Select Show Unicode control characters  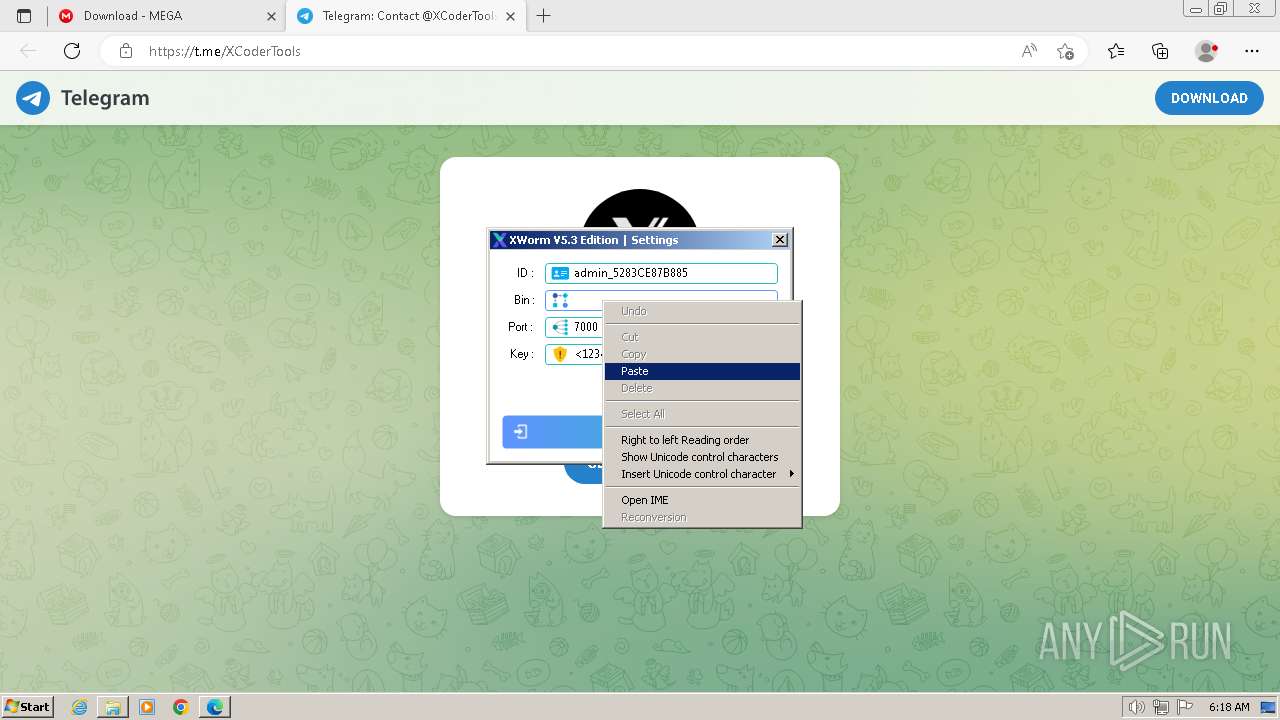click(x=702, y=457)
